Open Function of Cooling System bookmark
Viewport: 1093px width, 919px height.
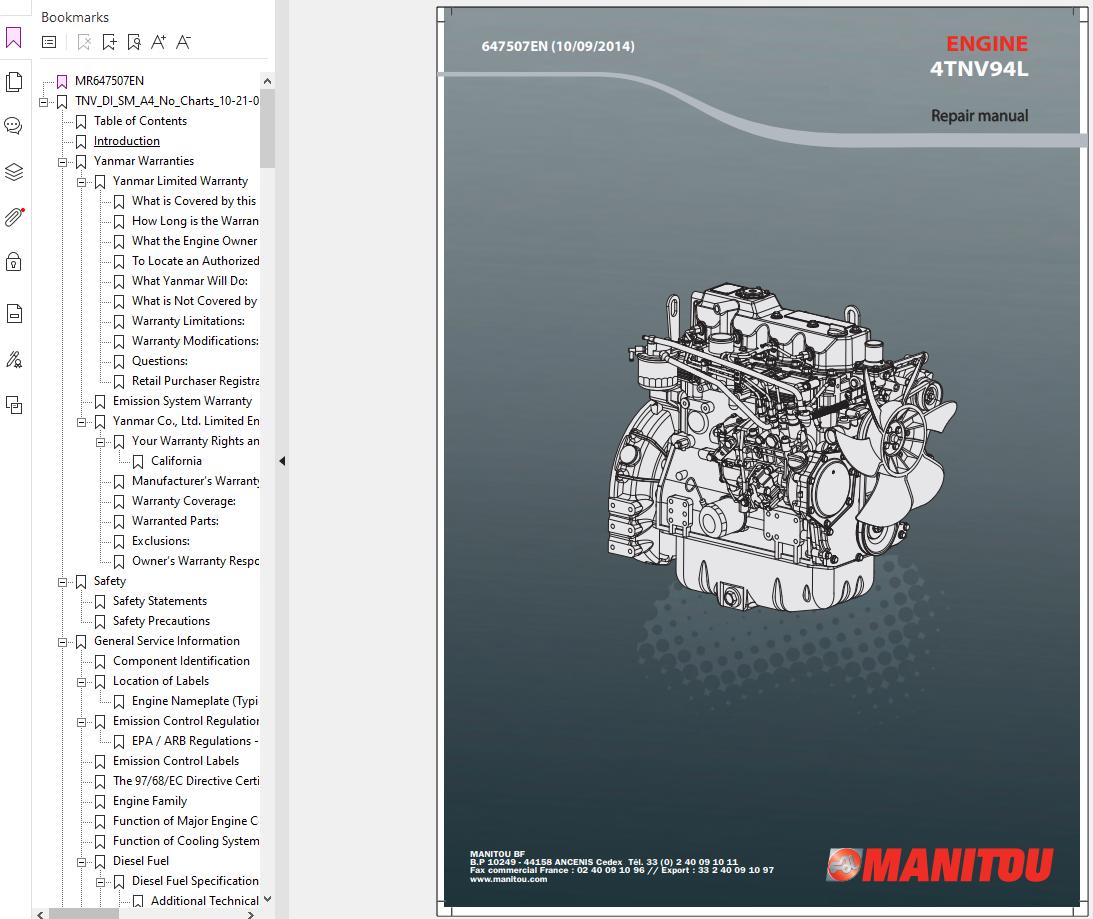186,842
